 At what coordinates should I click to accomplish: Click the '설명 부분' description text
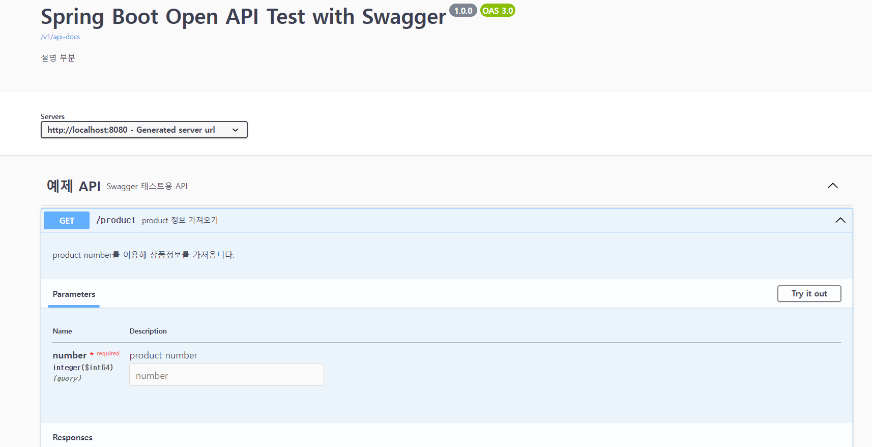point(58,58)
